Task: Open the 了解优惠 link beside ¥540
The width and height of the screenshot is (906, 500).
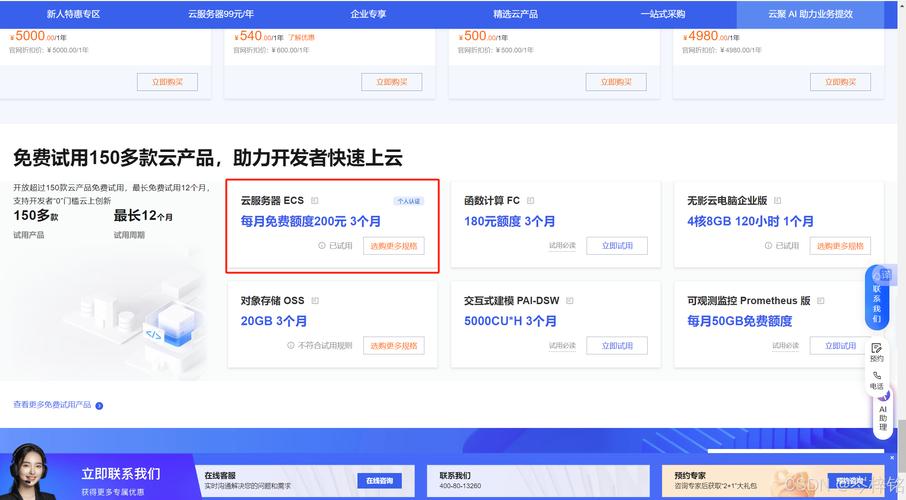Action: coord(302,38)
